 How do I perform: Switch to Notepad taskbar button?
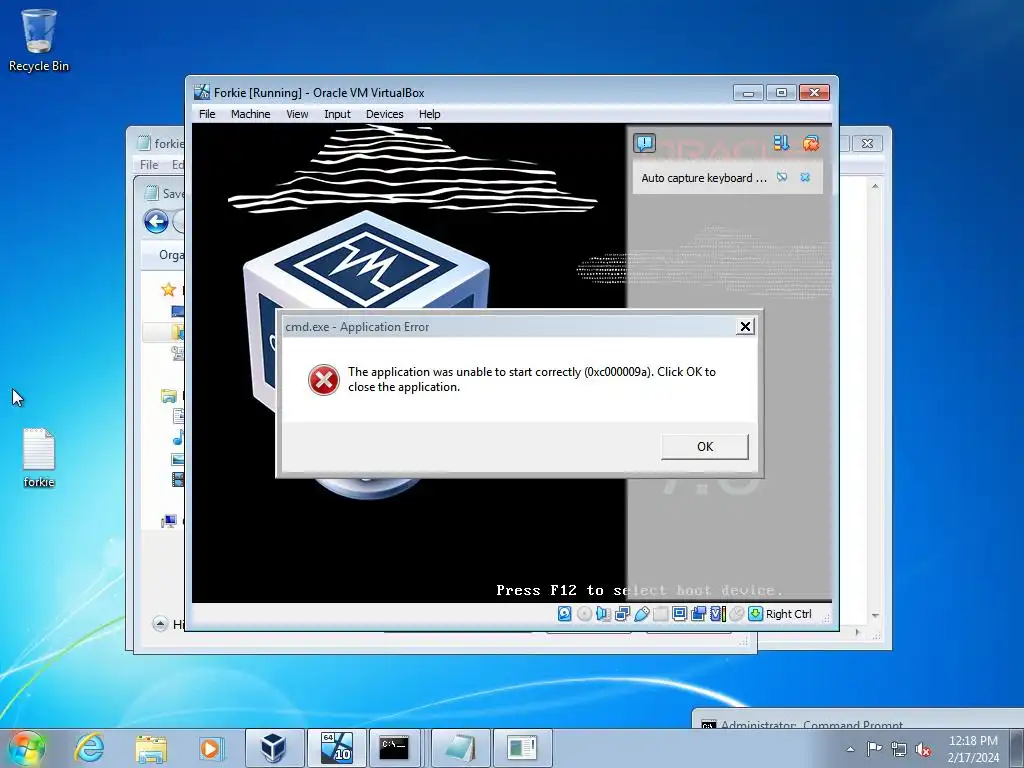(x=460, y=748)
